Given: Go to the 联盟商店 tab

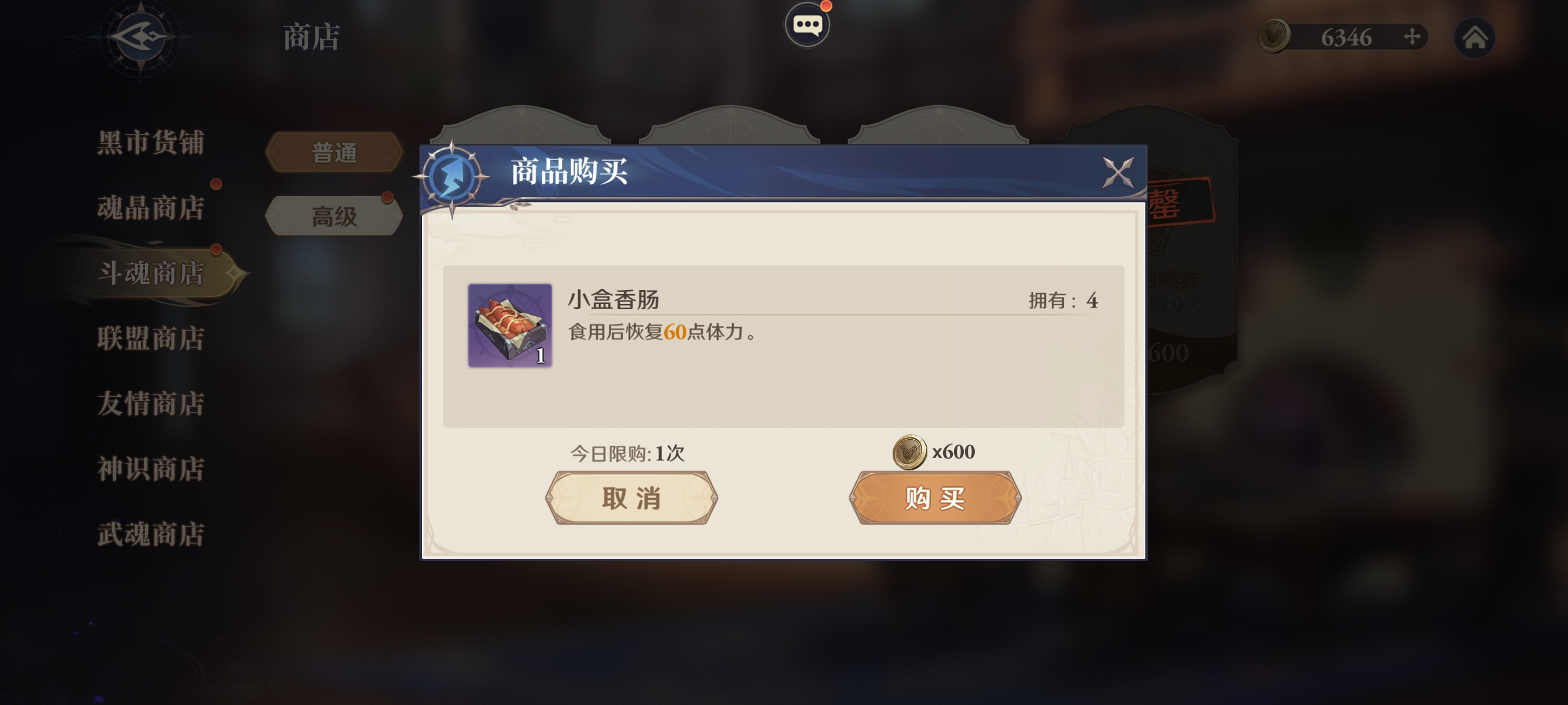Looking at the screenshot, I should 151,338.
